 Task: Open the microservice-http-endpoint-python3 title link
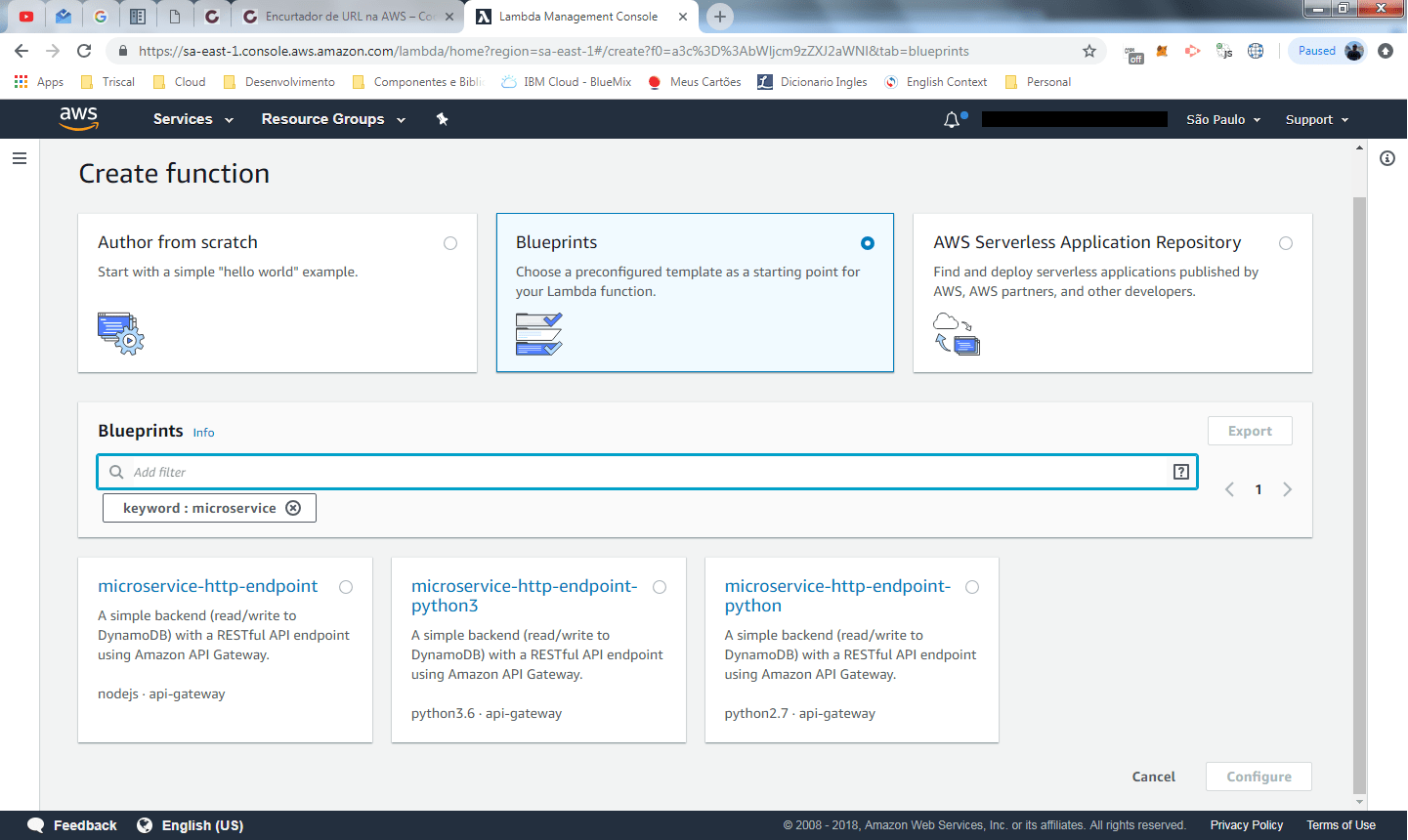(524, 596)
